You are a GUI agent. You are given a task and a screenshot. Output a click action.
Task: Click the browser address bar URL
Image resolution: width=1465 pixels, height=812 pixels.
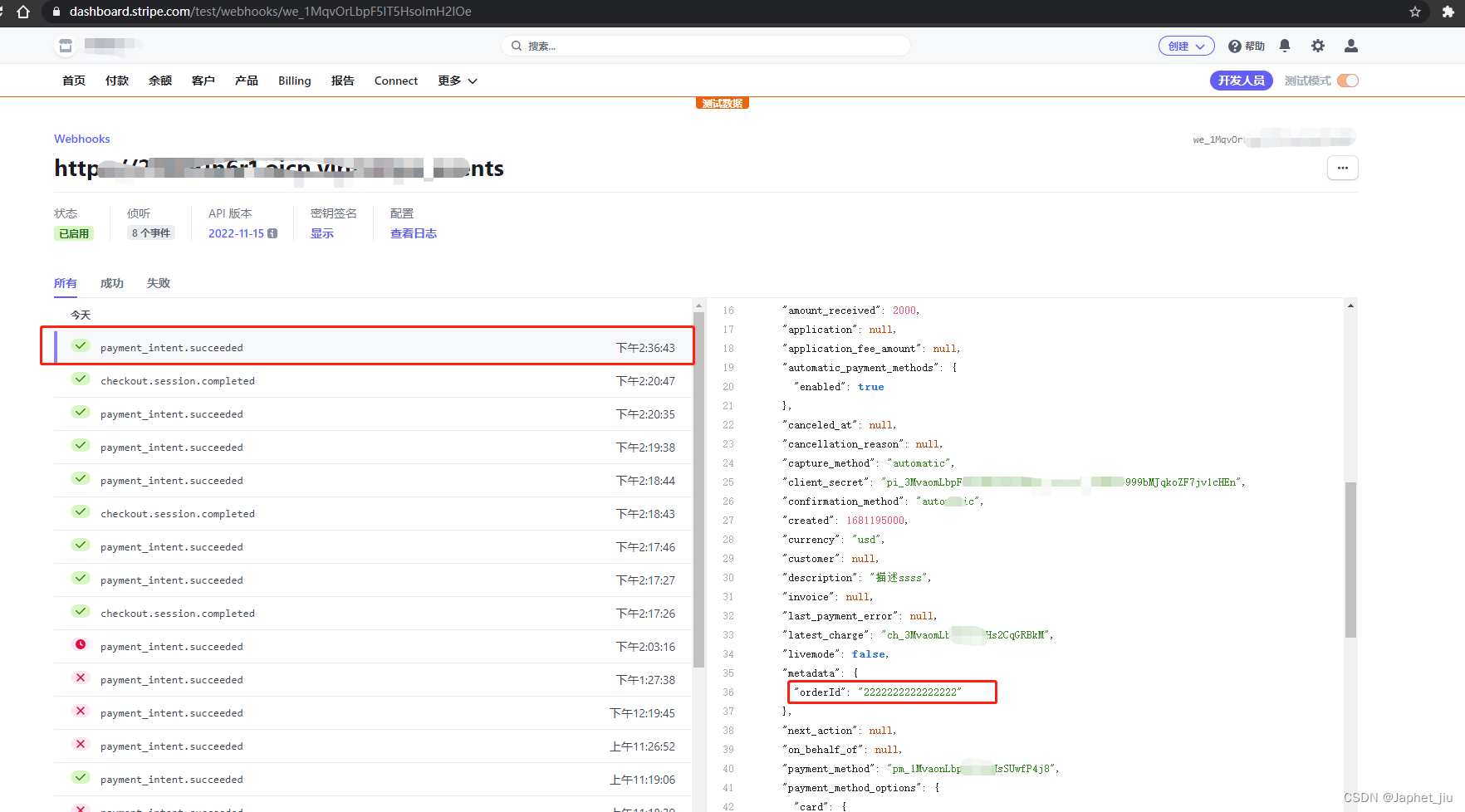tap(270, 12)
